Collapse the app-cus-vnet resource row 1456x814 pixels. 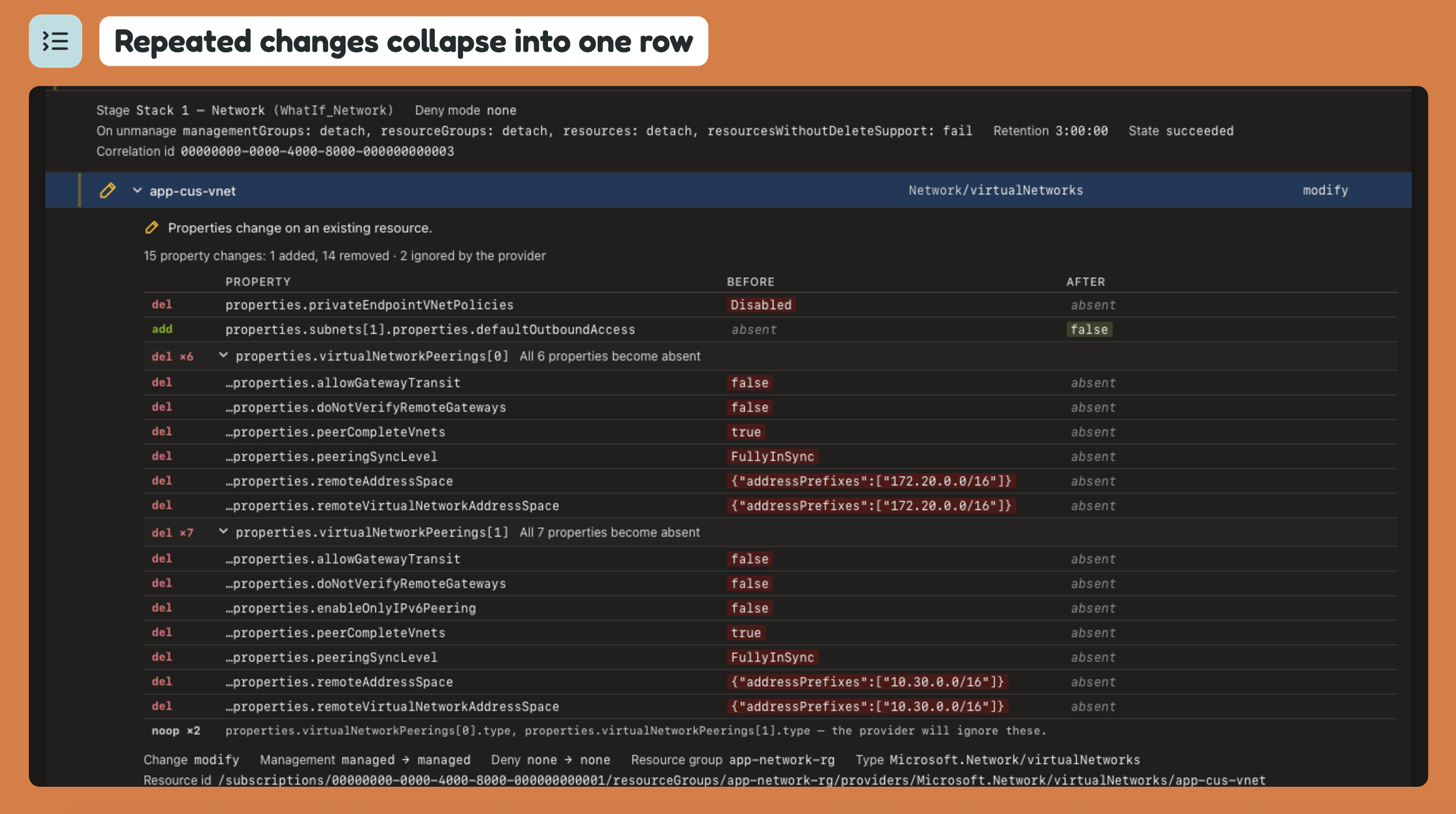coord(137,191)
